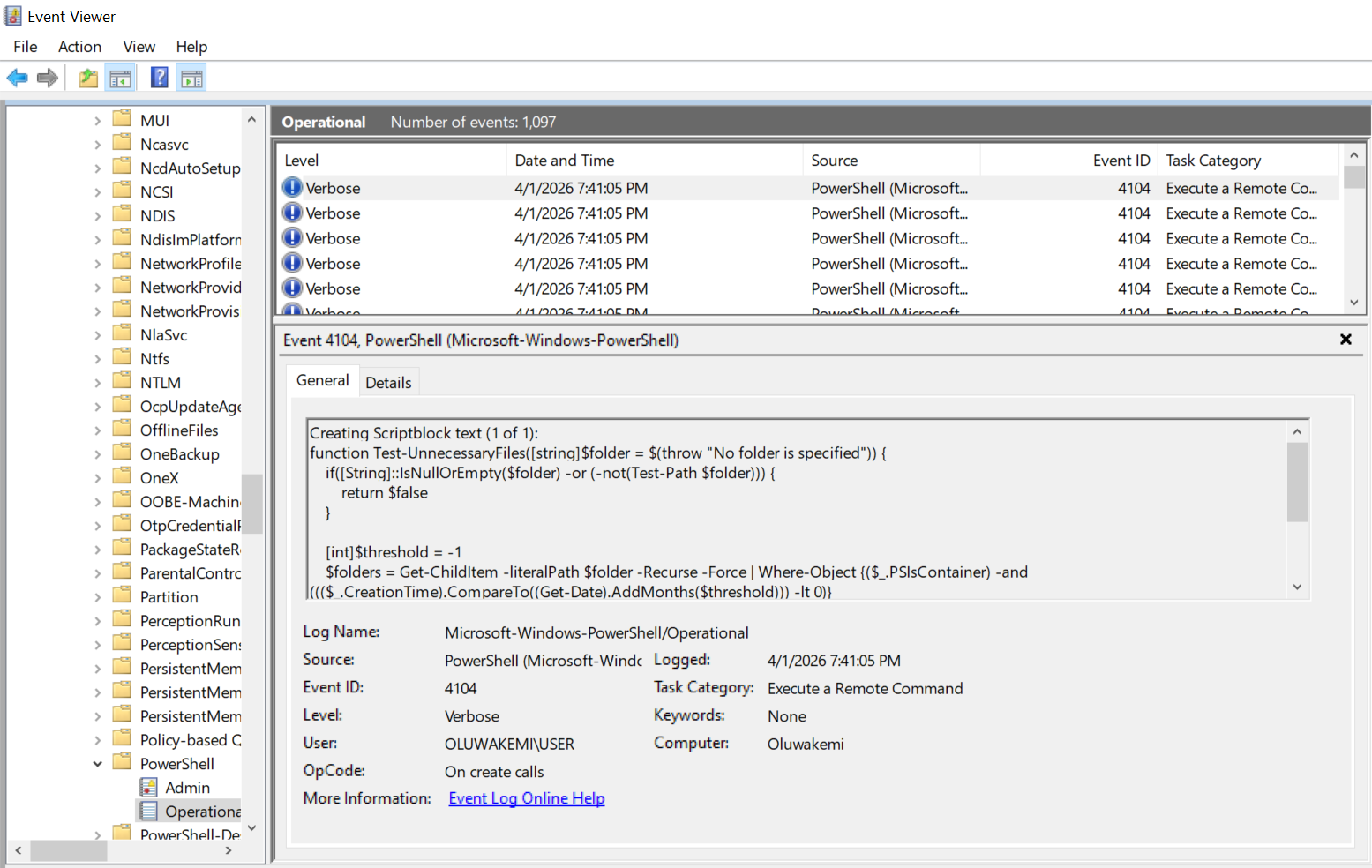Sort events by the Date and Time column
The width and height of the screenshot is (1372, 868).
(565, 160)
